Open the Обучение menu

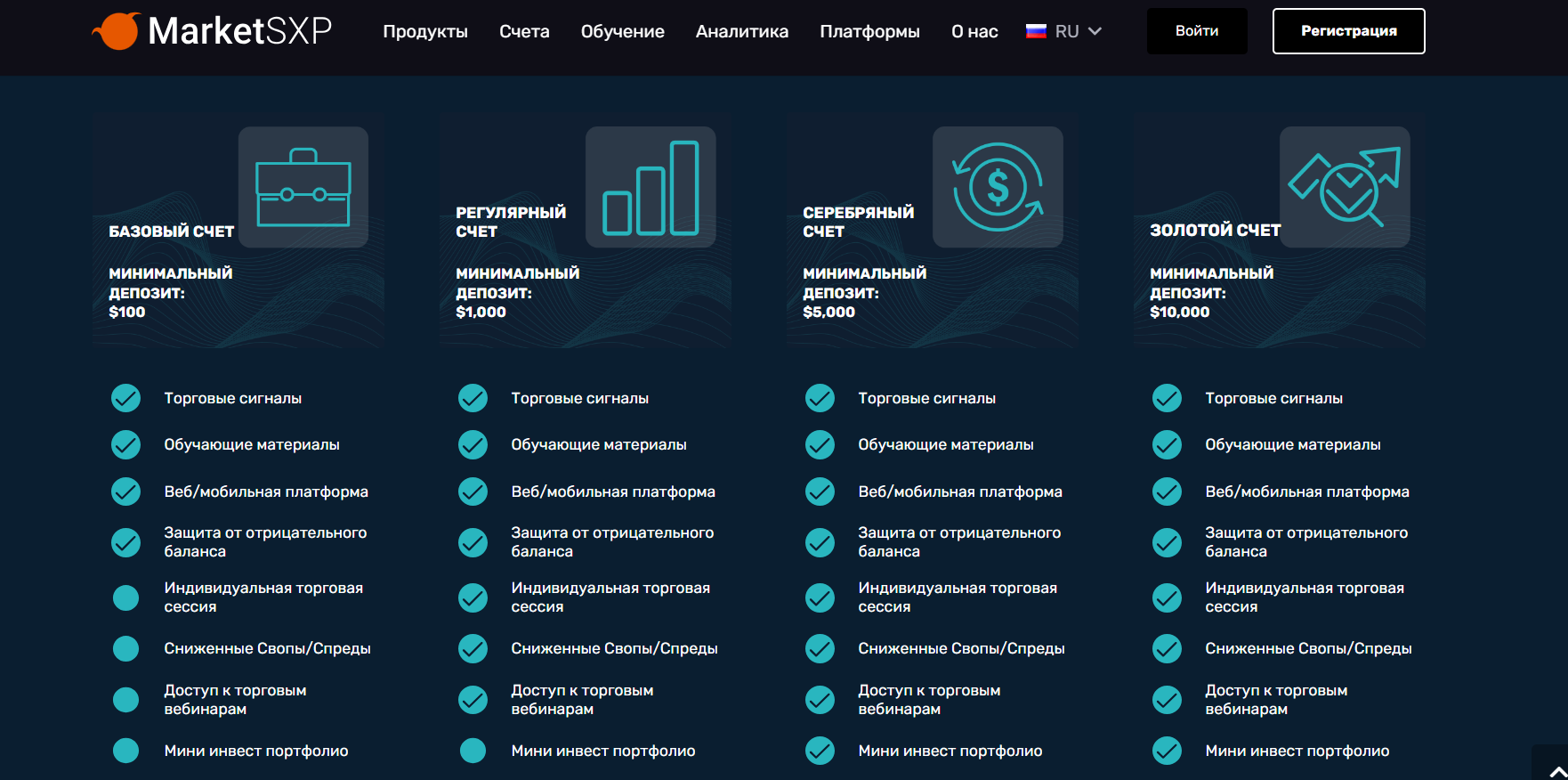[x=623, y=31]
